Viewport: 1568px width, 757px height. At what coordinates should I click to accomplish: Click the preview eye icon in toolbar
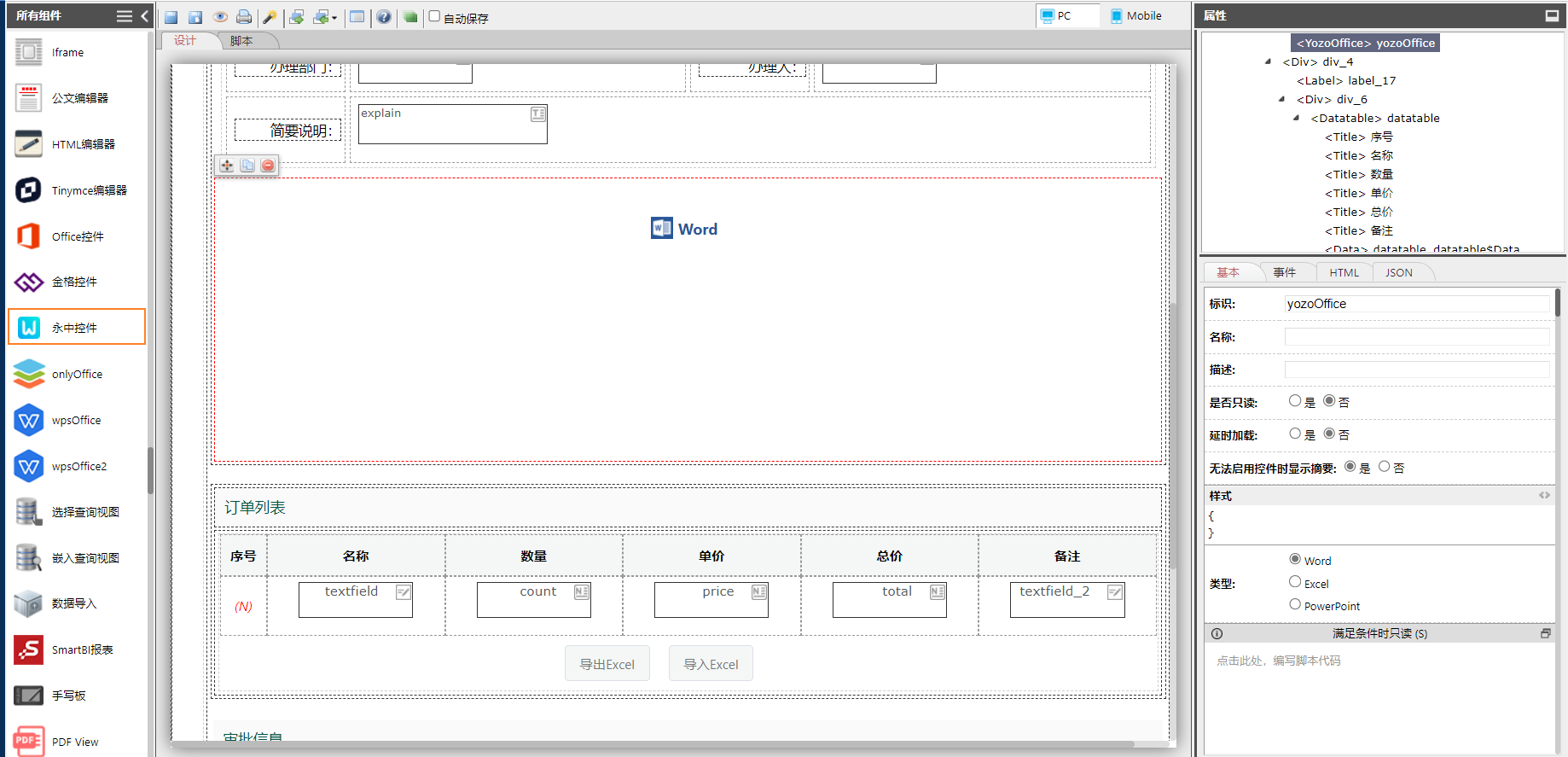click(x=220, y=17)
